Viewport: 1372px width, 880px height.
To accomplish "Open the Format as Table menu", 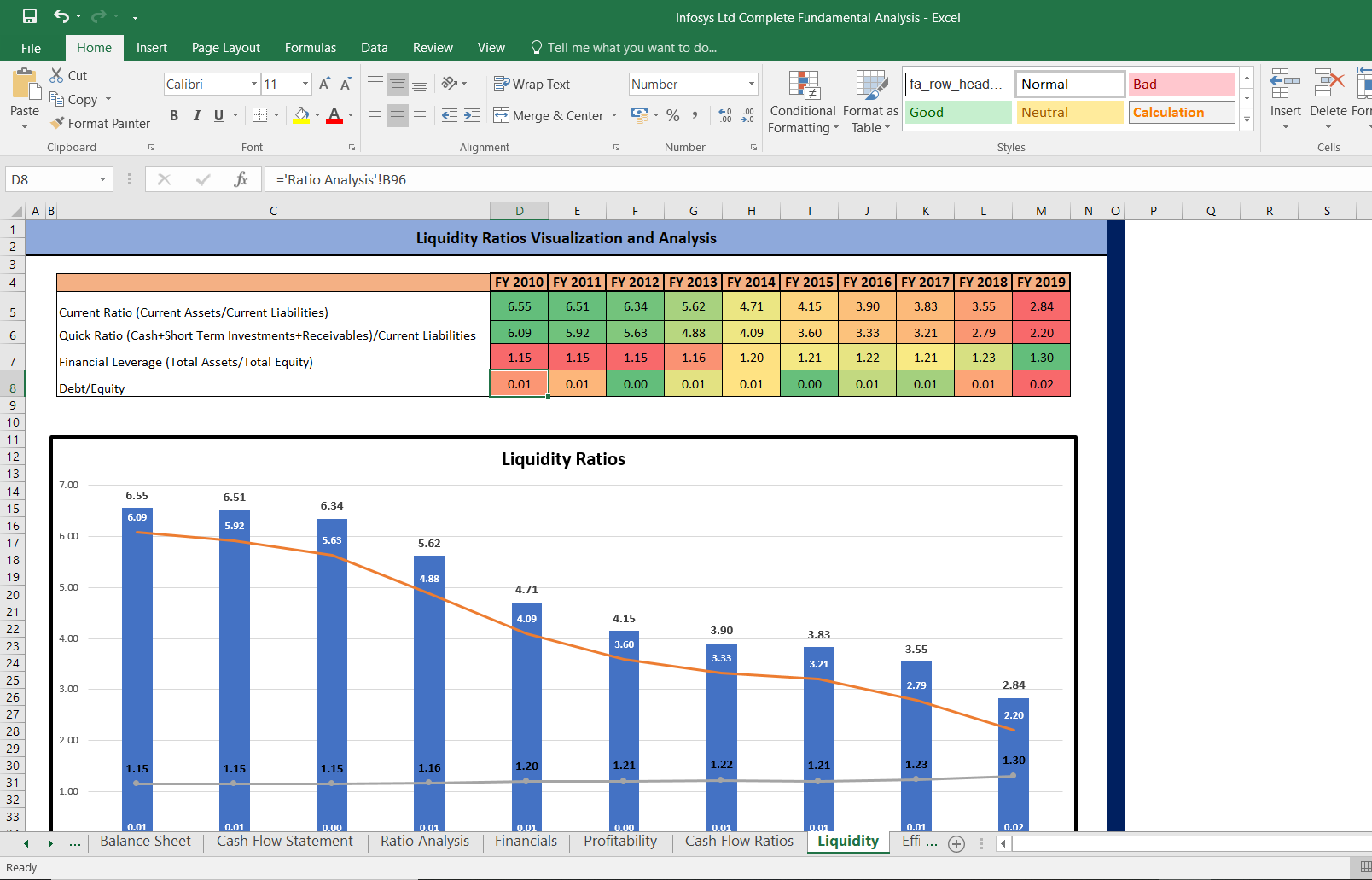I will pos(870,102).
